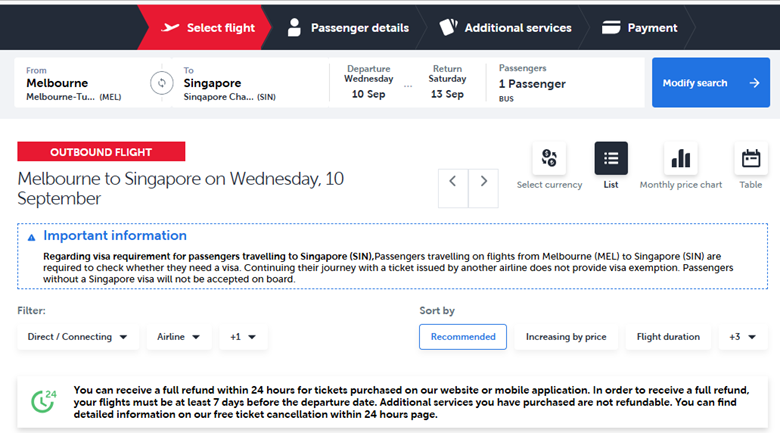The width and height of the screenshot is (780, 433).
Task: Go to previous day arrow
Action: pos(453,181)
